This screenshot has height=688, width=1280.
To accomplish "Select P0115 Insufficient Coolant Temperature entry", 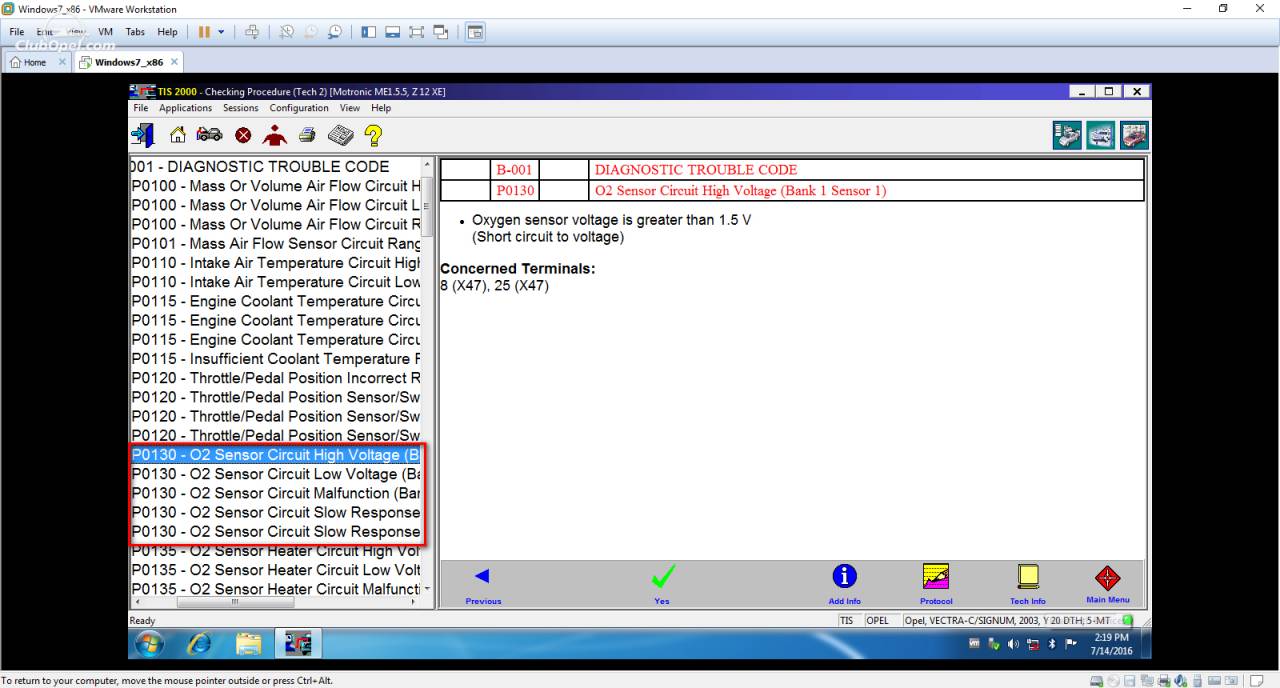I will coord(276,358).
